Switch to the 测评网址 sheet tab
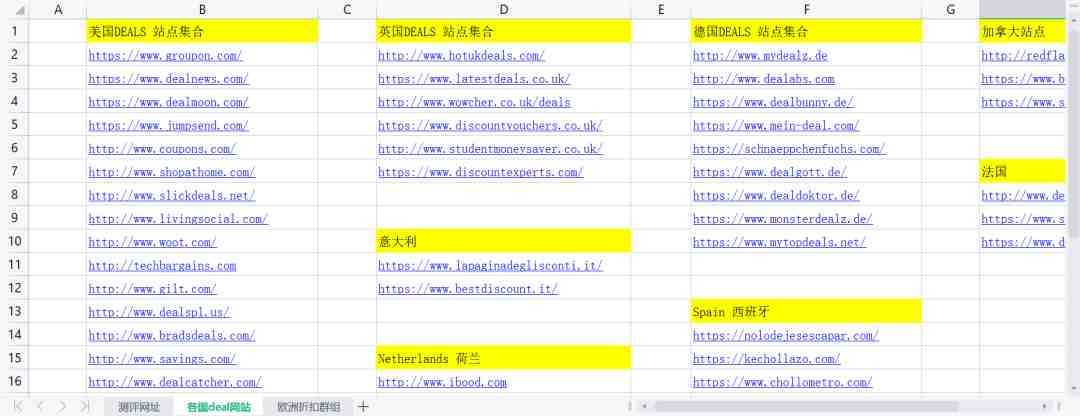 click(138, 407)
